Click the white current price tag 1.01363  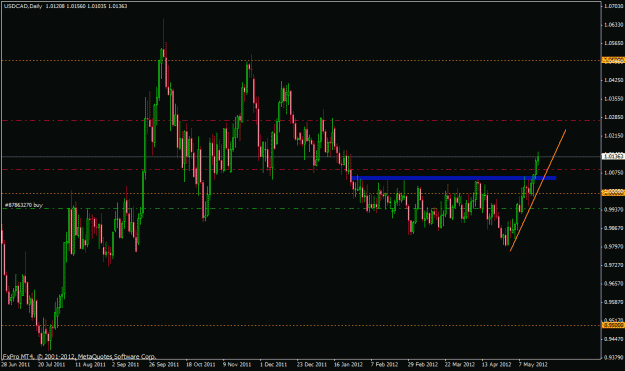click(613, 156)
